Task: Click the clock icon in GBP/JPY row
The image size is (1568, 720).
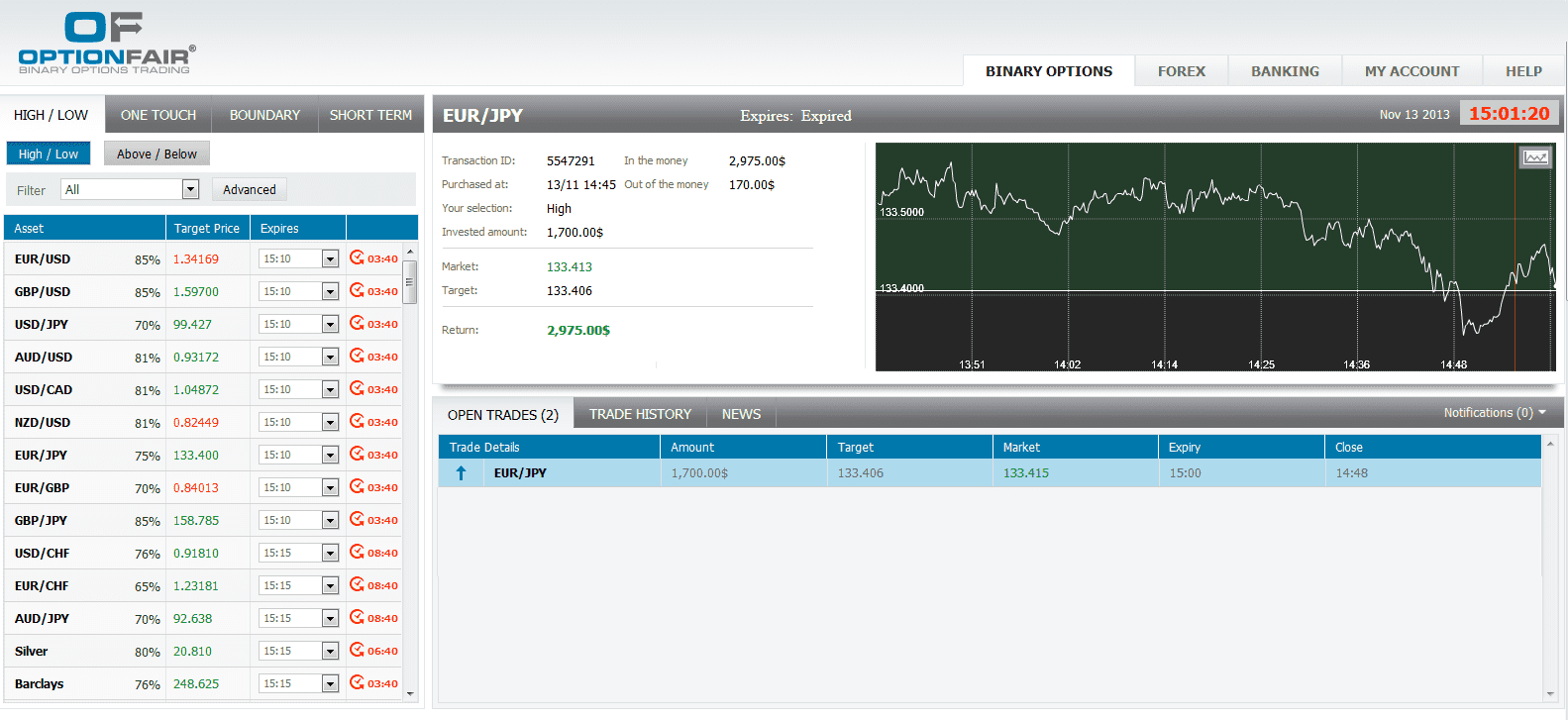Action: 357,520
